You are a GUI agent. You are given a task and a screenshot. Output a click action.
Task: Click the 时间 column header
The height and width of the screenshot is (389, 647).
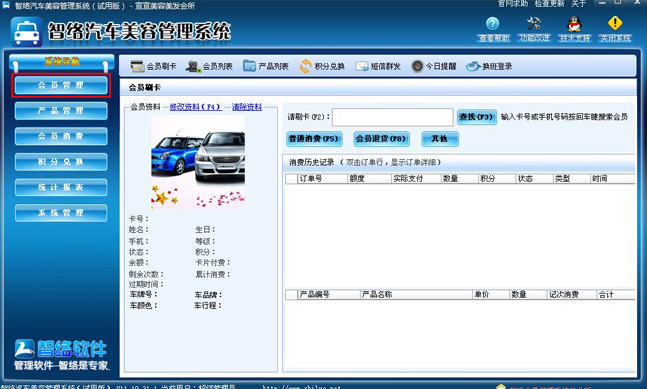[x=612, y=179]
